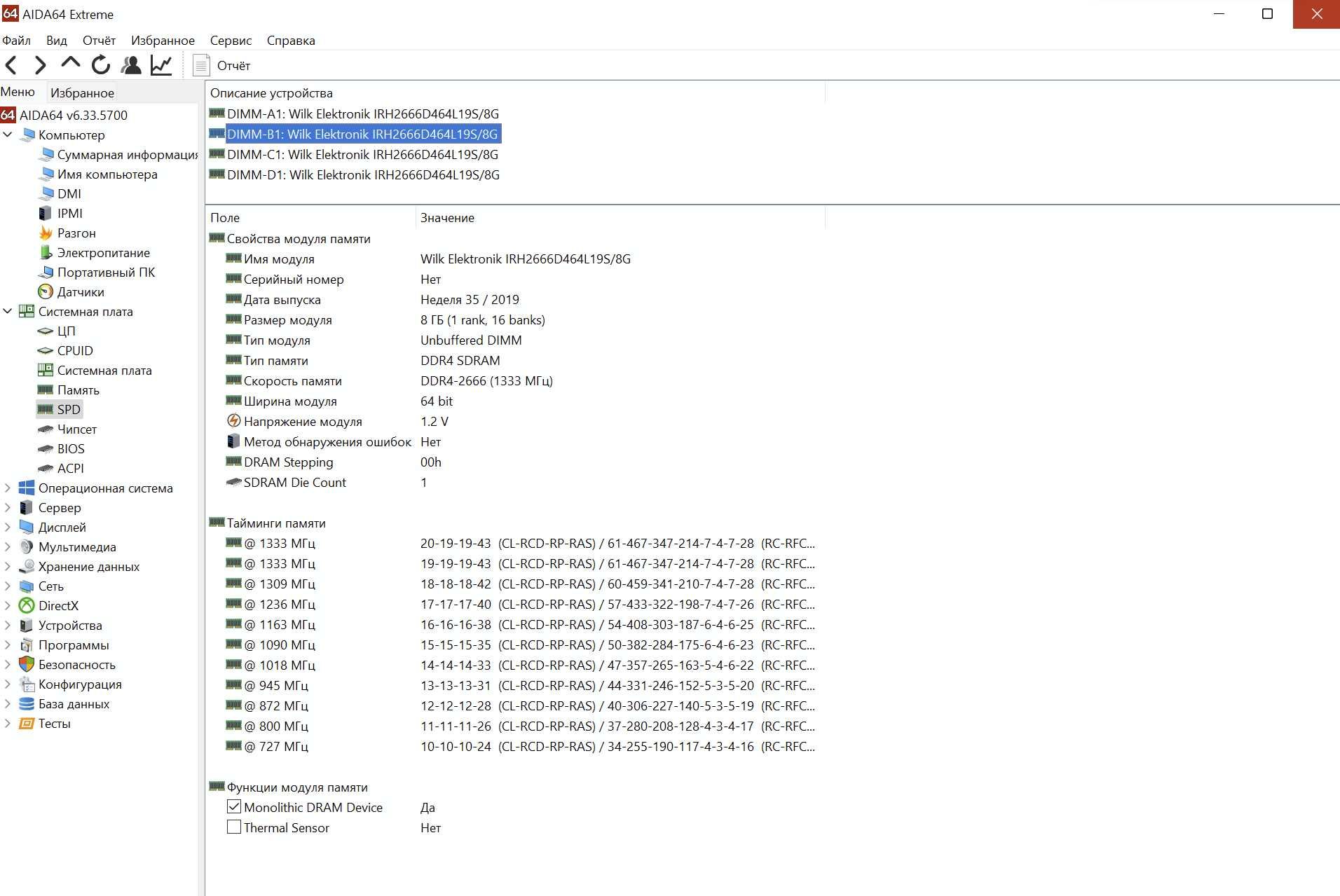Open the Сервис menu
This screenshot has width=1340, height=896.
tap(231, 41)
